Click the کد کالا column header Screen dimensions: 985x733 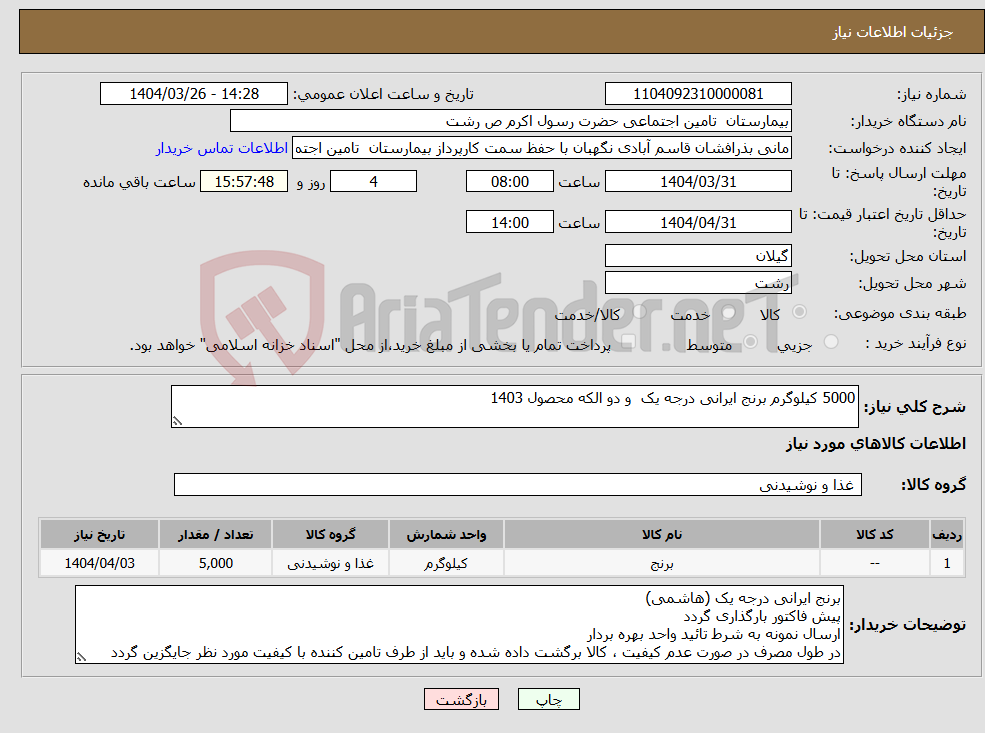874,535
